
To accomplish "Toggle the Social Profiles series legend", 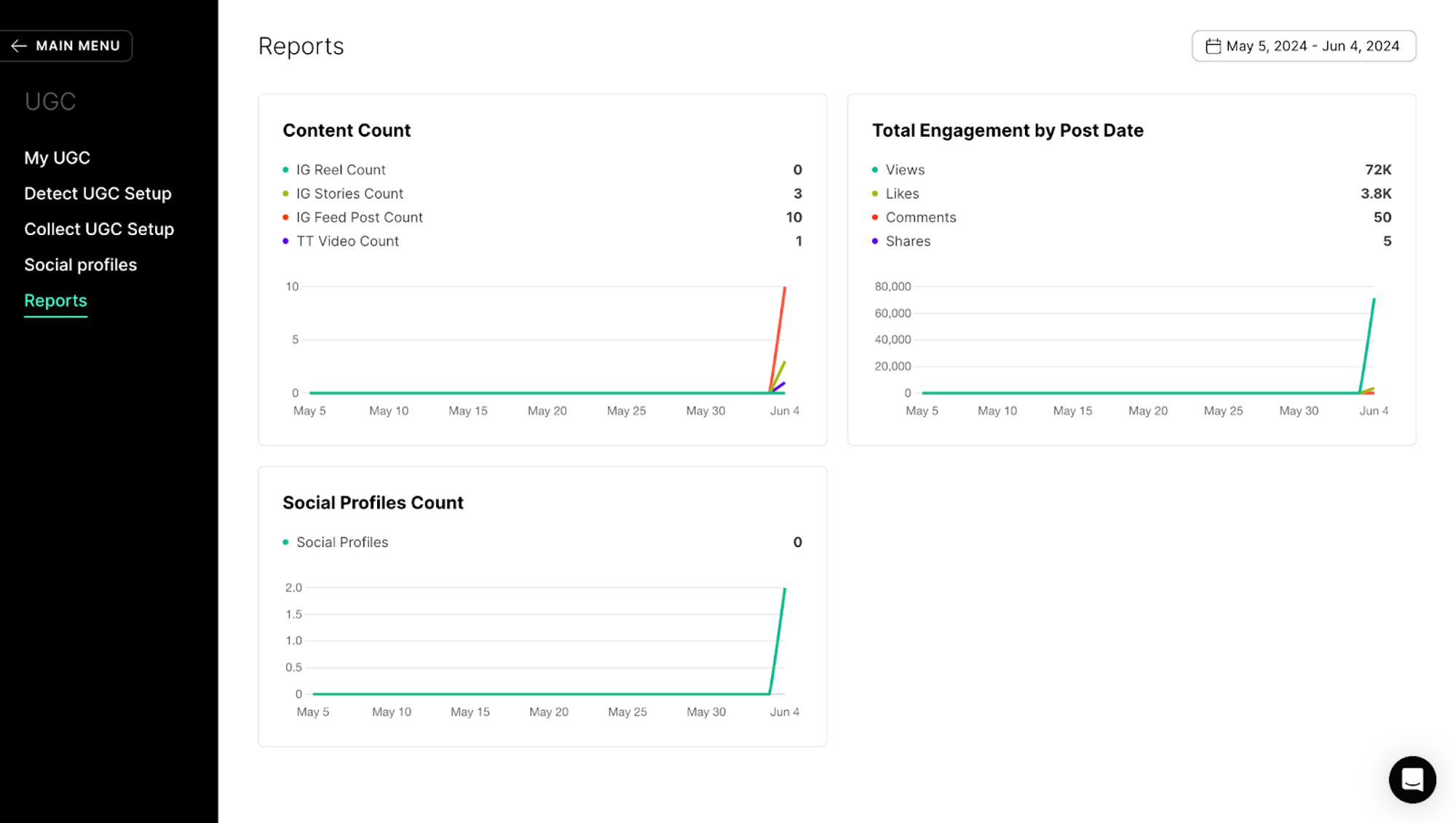I will (342, 542).
